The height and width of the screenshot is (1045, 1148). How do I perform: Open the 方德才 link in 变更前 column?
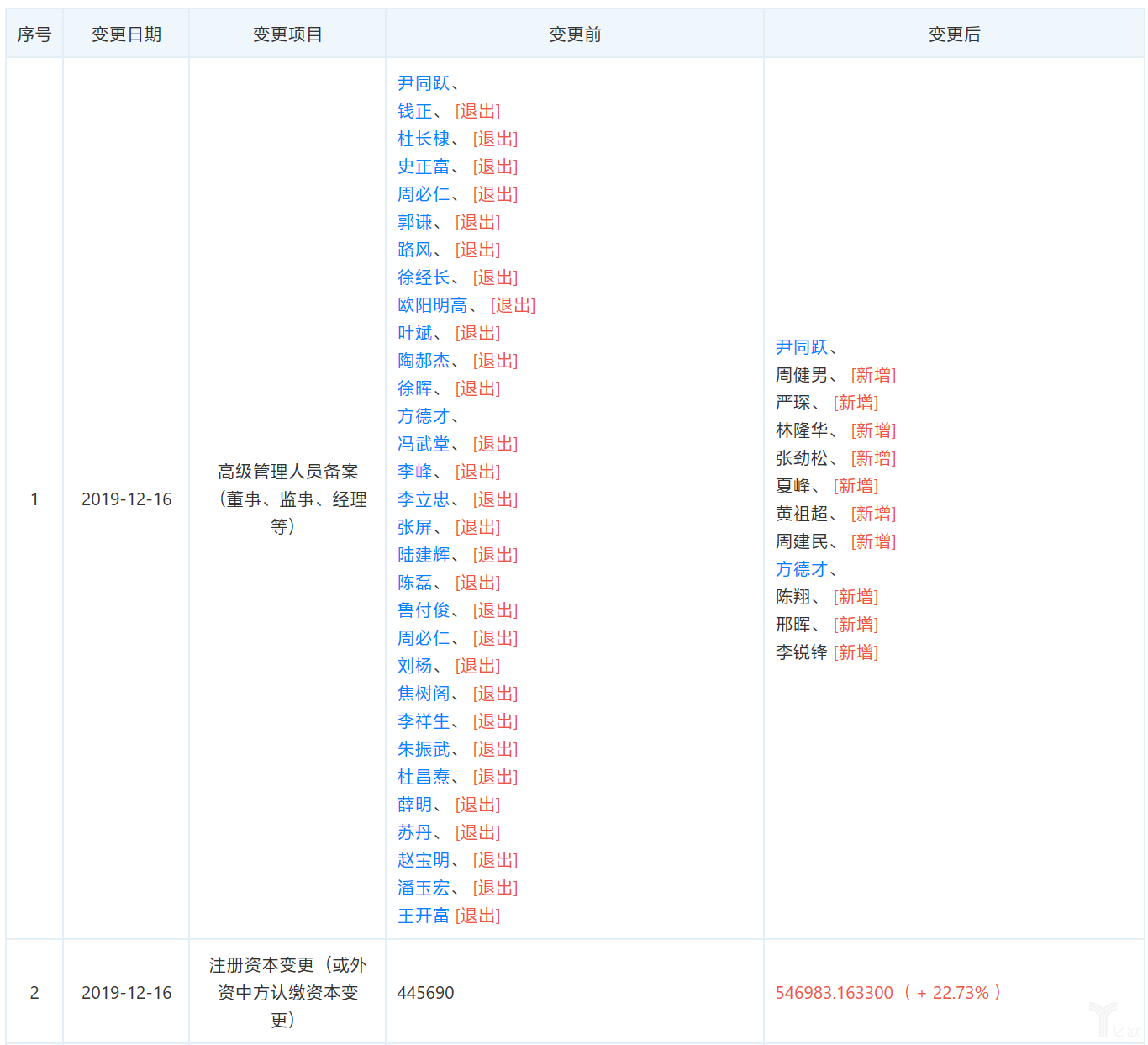[x=424, y=416]
